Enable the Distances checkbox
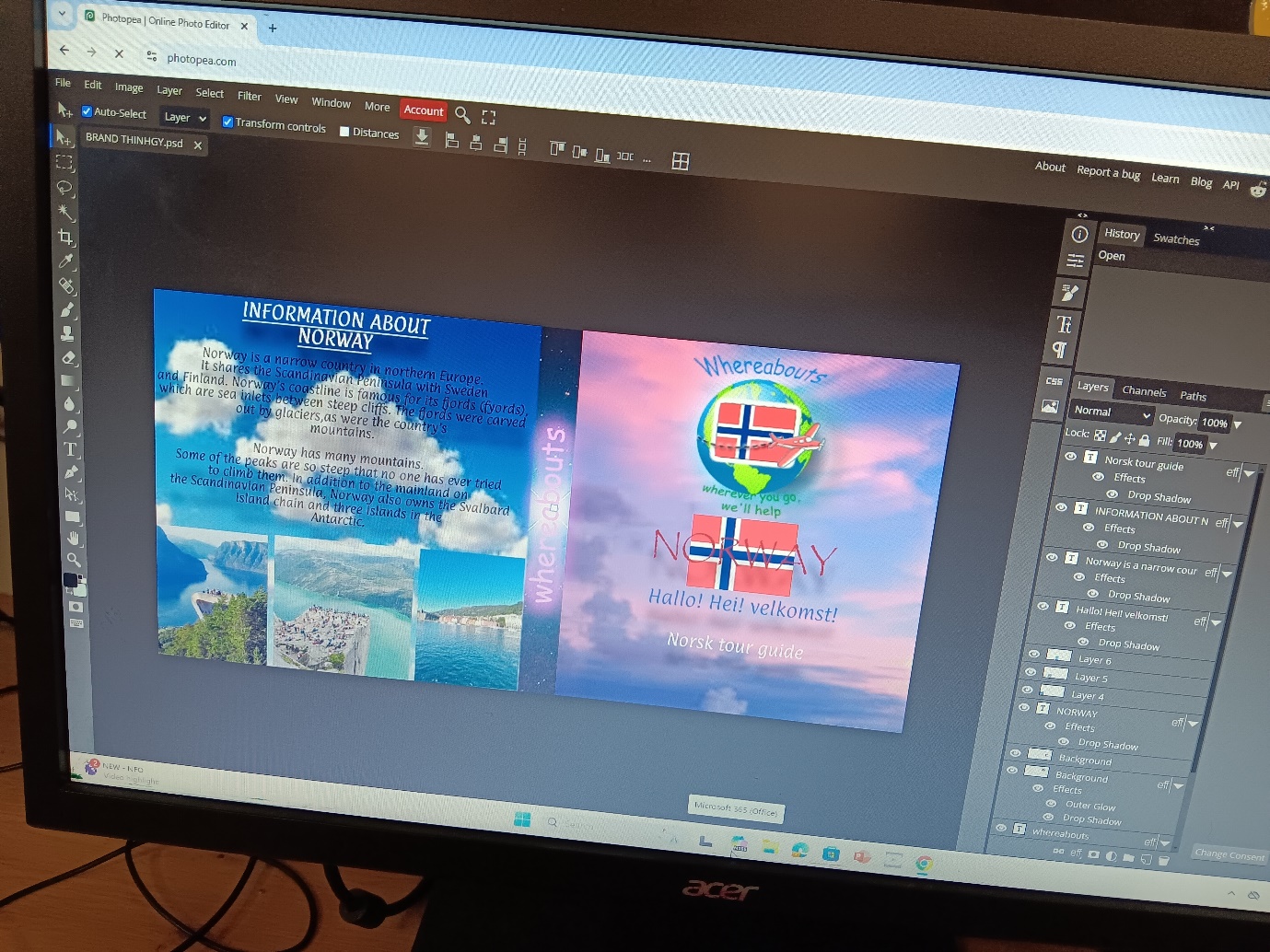The height and width of the screenshot is (952, 1270). pos(344,132)
